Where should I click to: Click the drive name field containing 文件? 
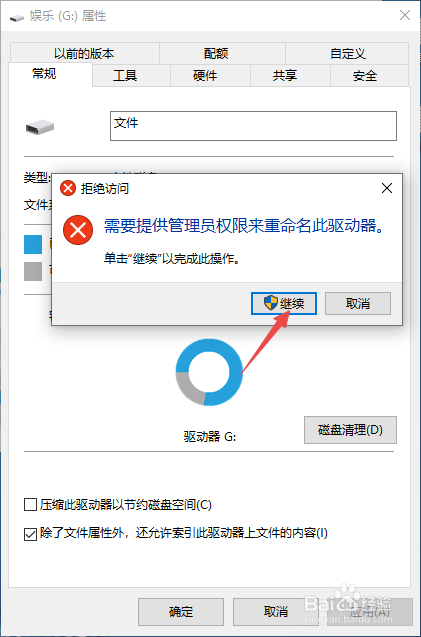point(253,126)
